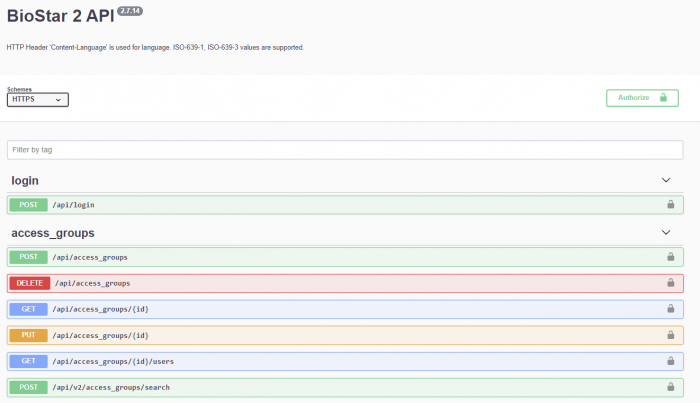Click lock icon on GET /api/access_groups/{id}/users row

click(x=671, y=361)
